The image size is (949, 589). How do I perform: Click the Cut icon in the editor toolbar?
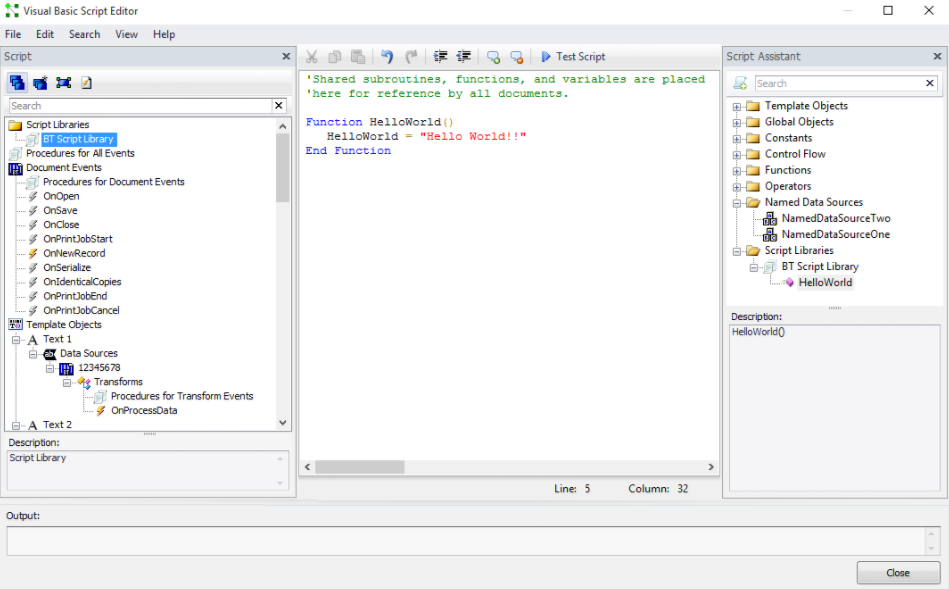coord(312,57)
